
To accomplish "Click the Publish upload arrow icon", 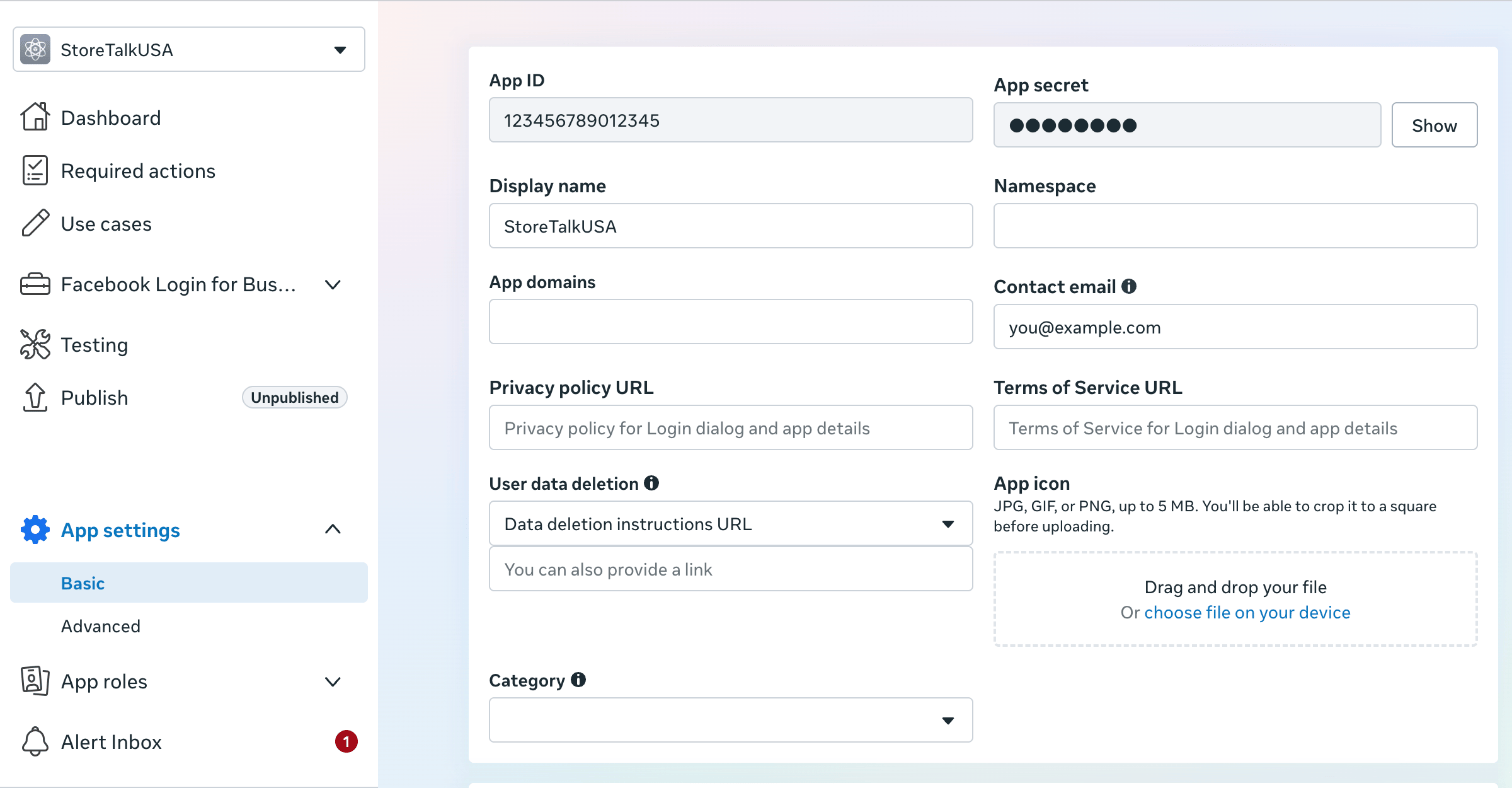I will click(x=35, y=397).
